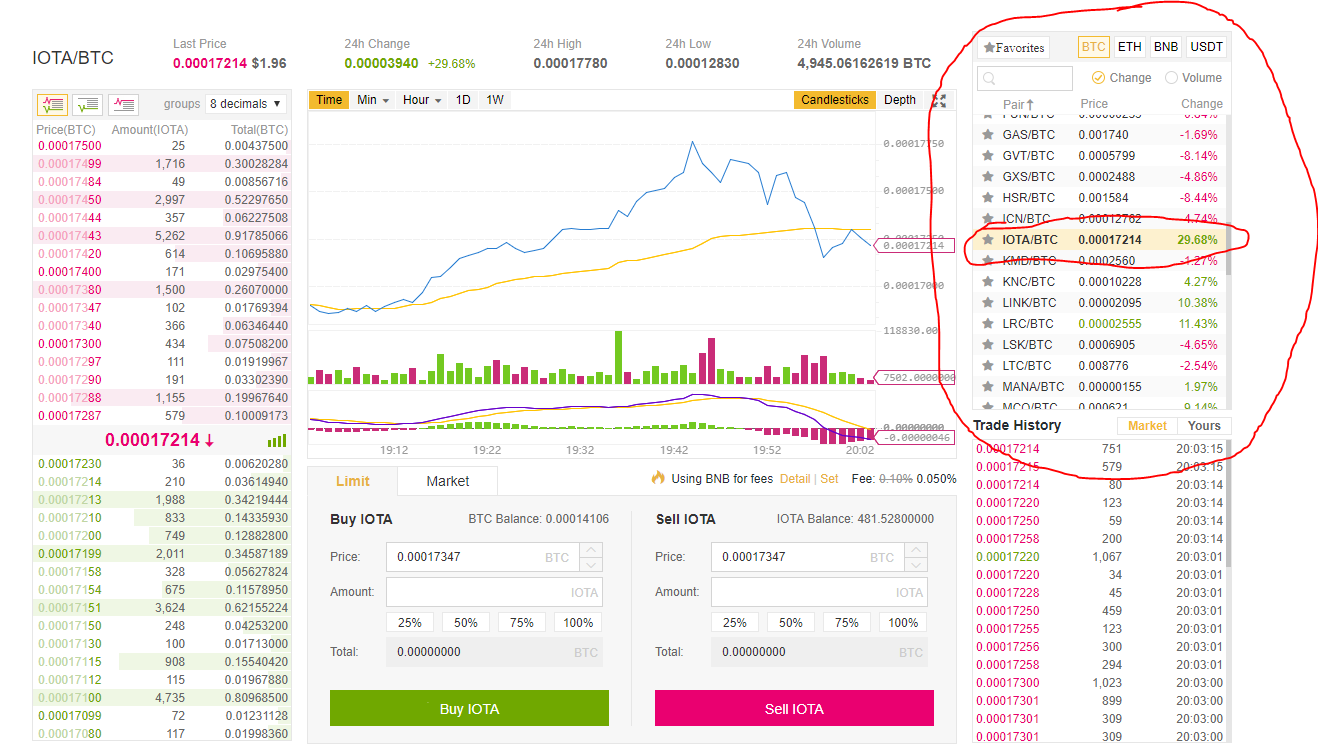
Task: Focus the sell Amount input field
Action: (x=819, y=592)
